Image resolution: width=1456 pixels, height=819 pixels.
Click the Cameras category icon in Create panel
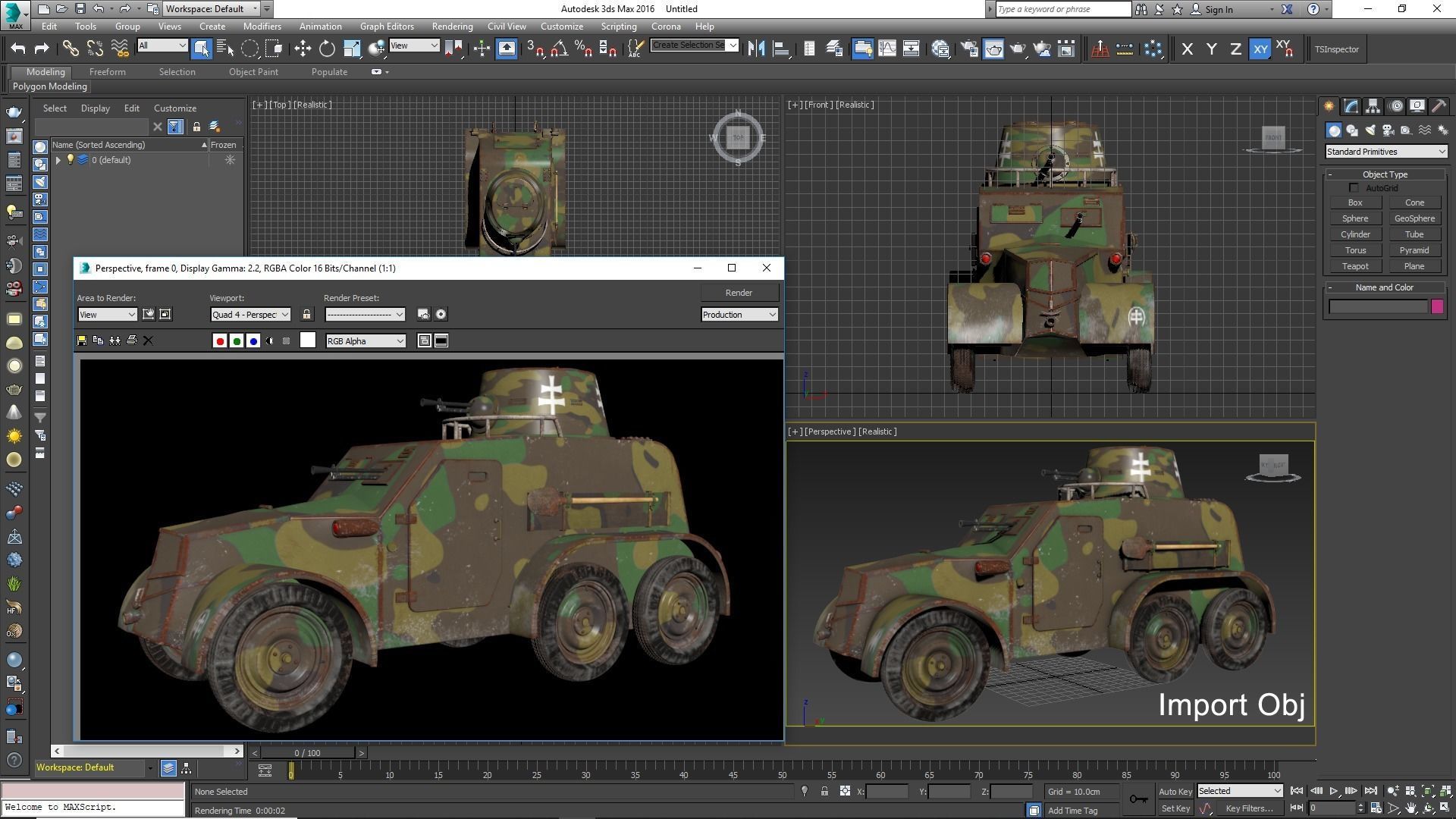[x=1388, y=130]
